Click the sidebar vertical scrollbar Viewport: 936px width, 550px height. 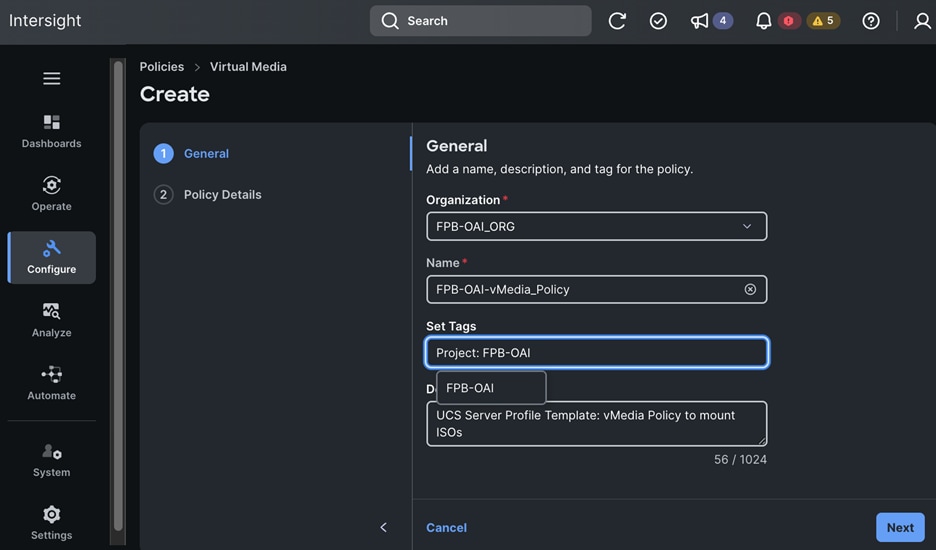tap(118, 296)
